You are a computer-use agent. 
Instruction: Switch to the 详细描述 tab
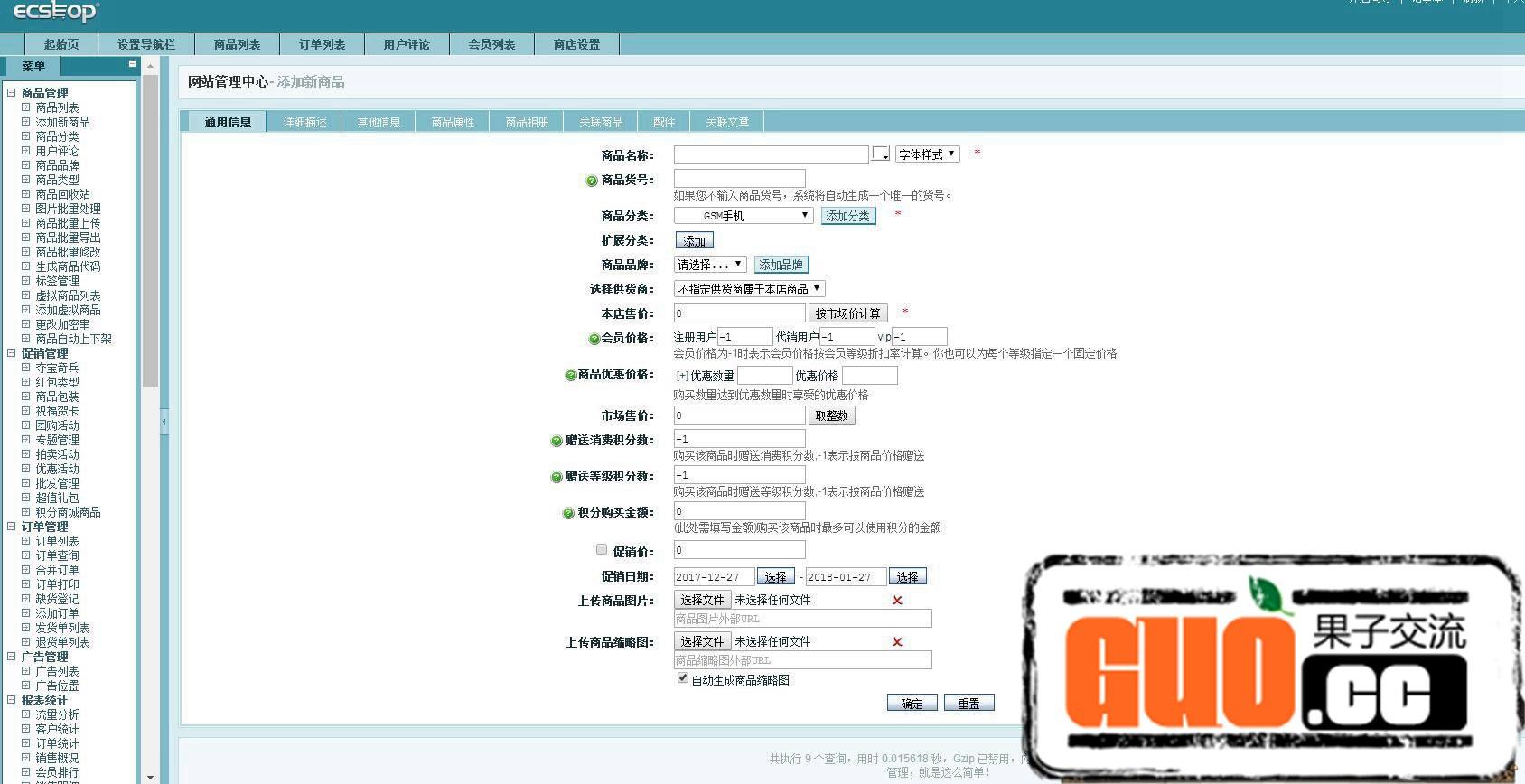point(304,122)
